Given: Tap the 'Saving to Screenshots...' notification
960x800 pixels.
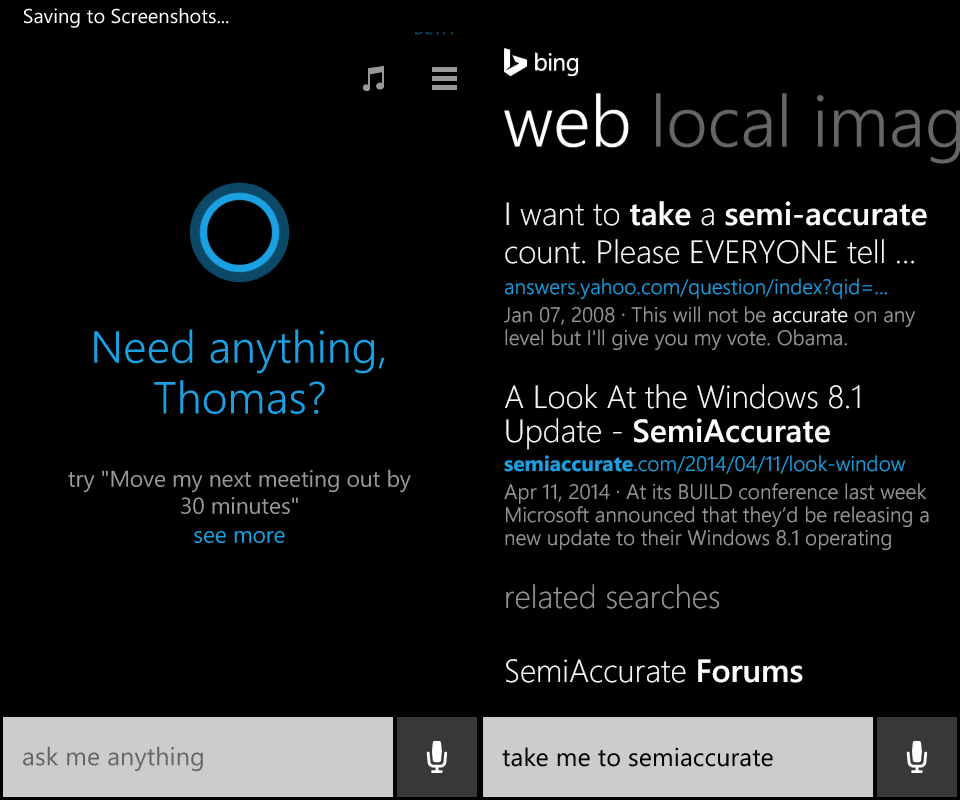Looking at the screenshot, I should point(126,17).
